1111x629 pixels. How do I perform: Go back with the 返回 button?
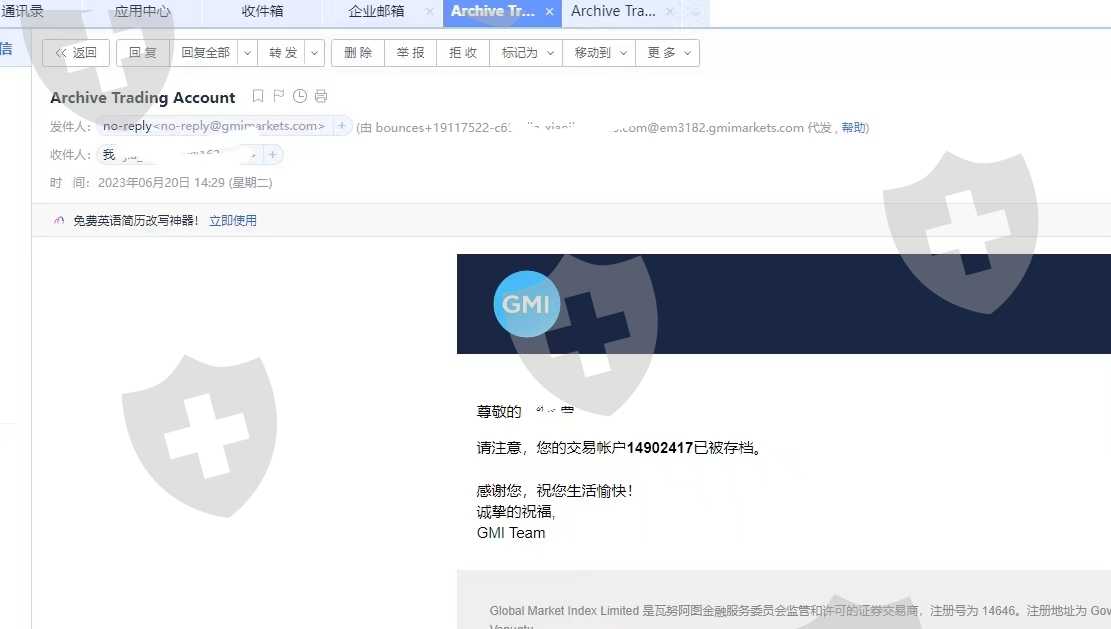point(76,52)
